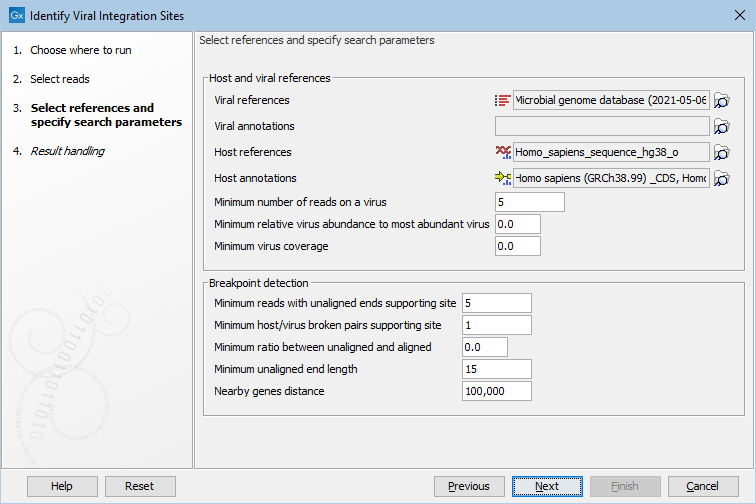The height and width of the screenshot is (504, 756).
Task: Focus the Minimum virus coverage field
Action: [517, 246]
